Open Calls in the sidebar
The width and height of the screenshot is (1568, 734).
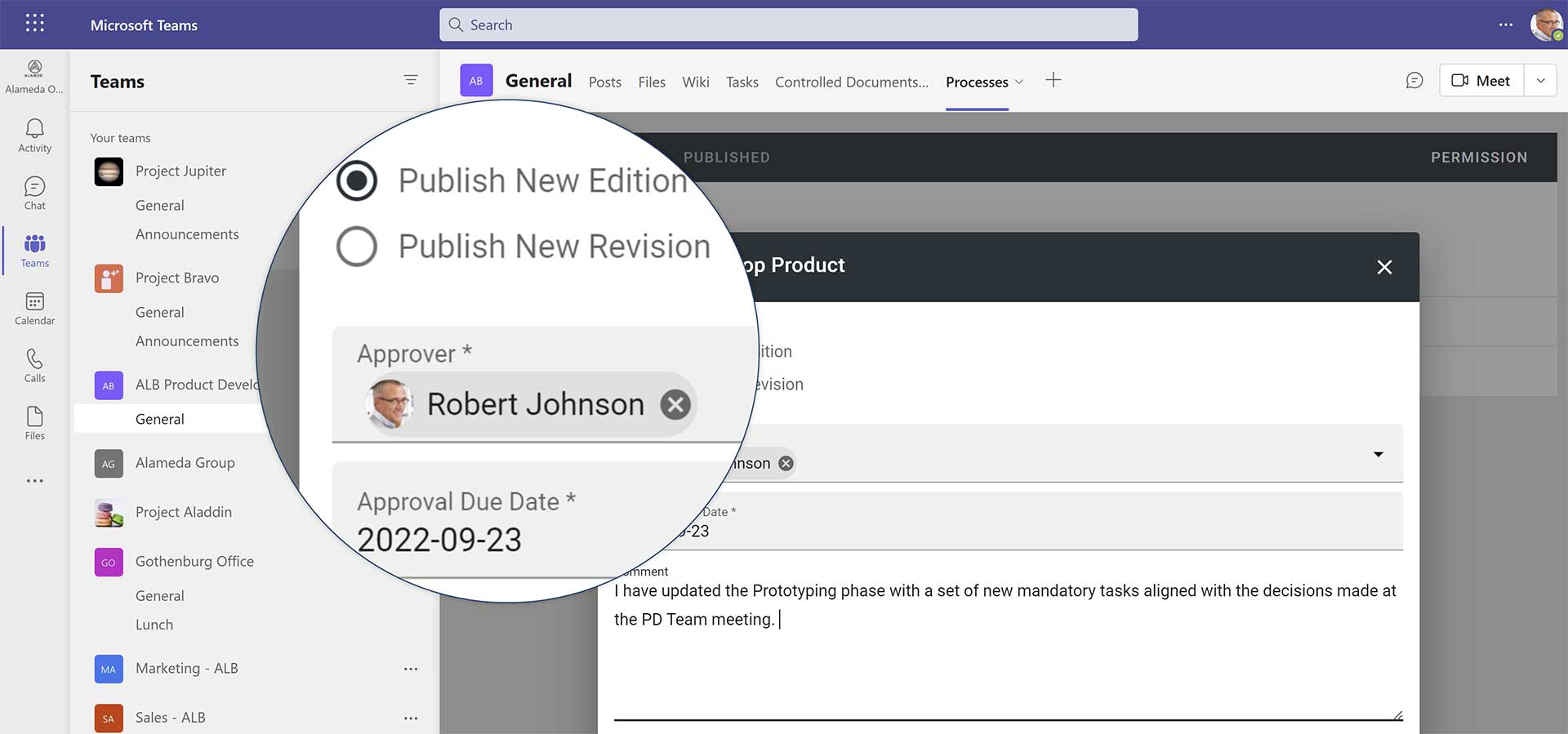coord(34,366)
